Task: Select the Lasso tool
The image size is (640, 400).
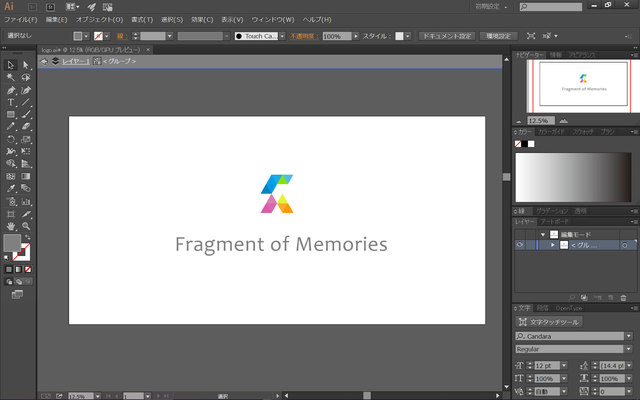Action: [26, 78]
